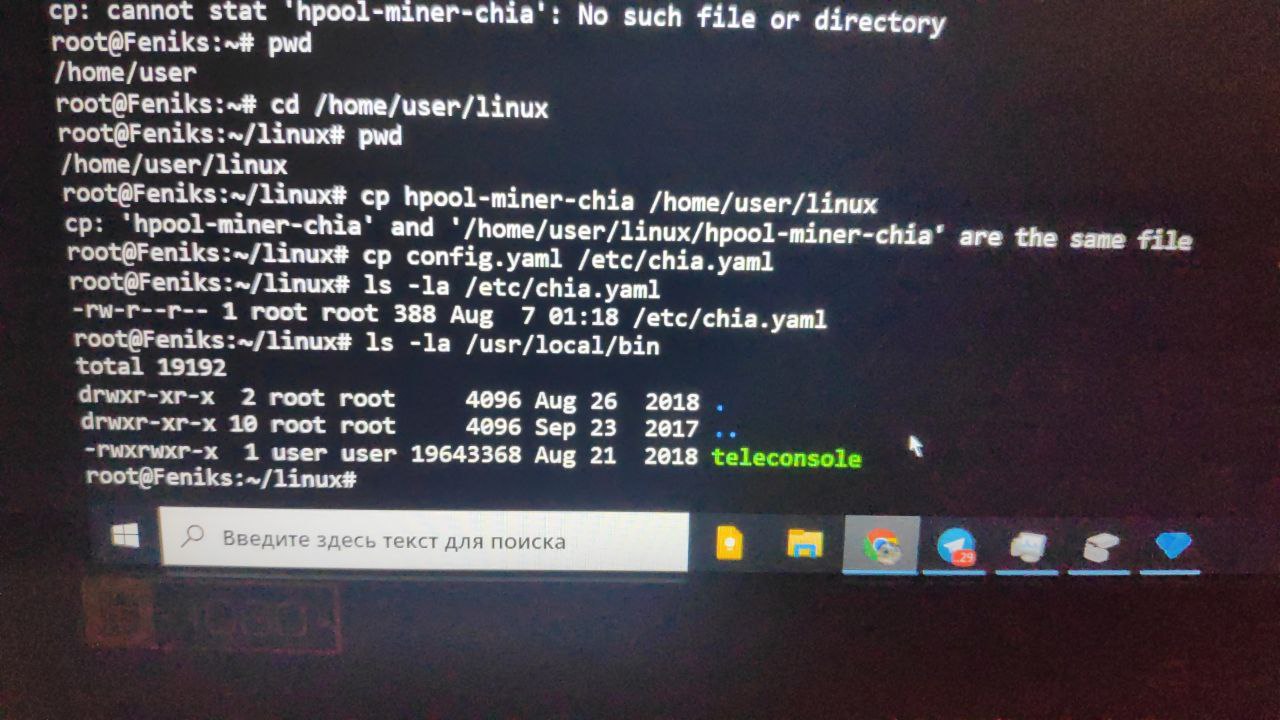Viewport: 1280px width, 720px height.
Task: Open the grey box taskbar application
Action: pyautogui.click(x=1099, y=547)
